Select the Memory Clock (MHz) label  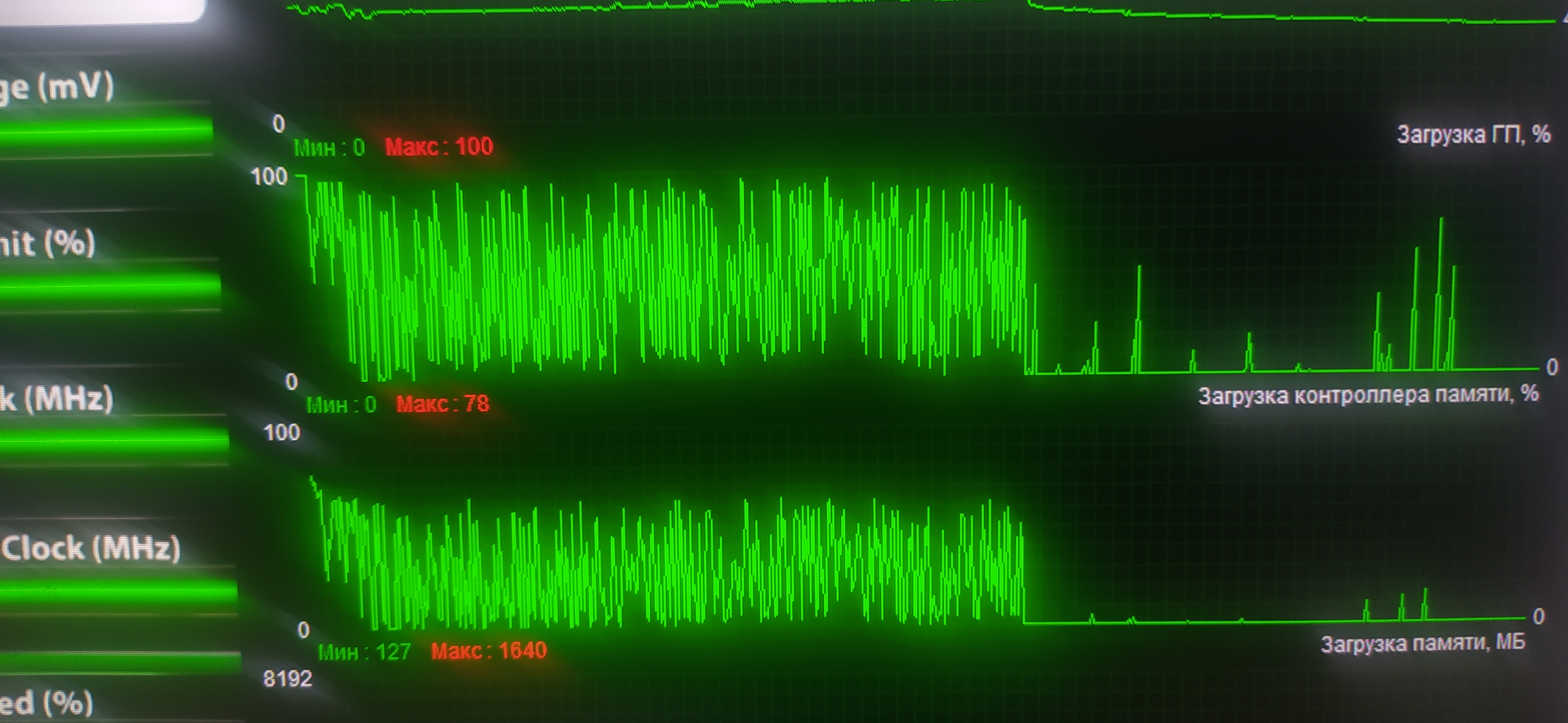(x=90, y=548)
